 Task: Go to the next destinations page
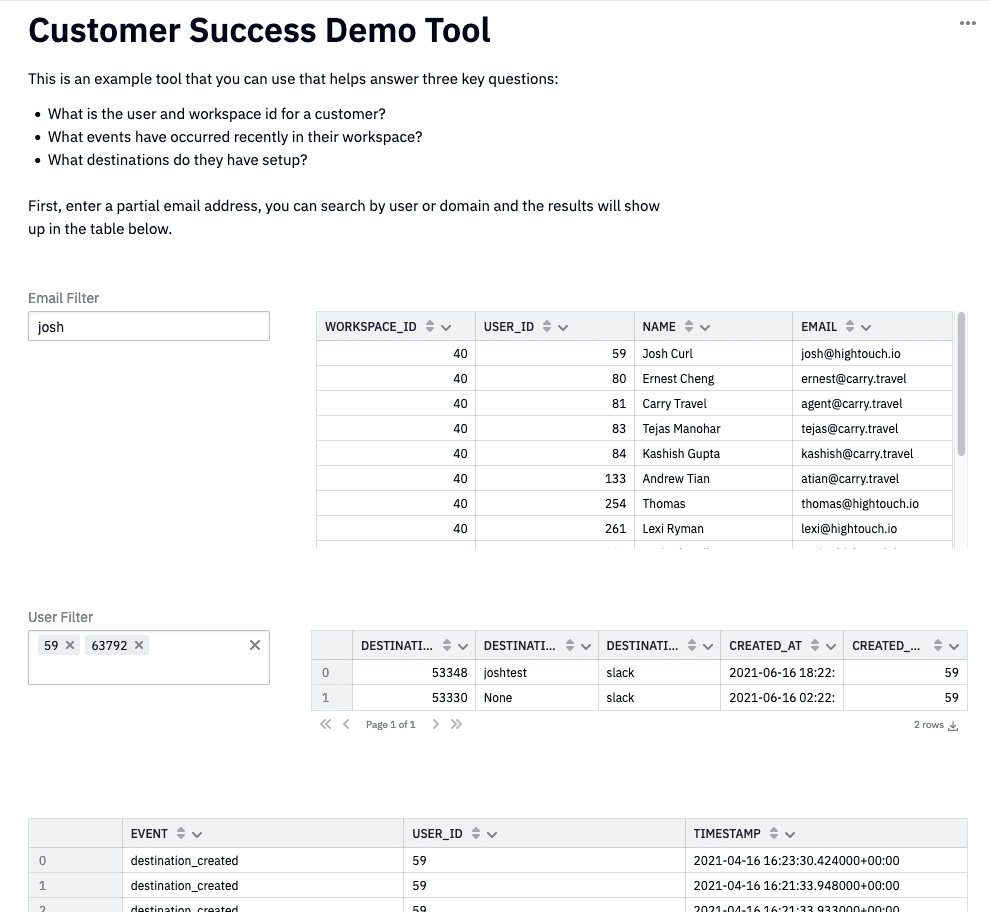(x=436, y=725)
